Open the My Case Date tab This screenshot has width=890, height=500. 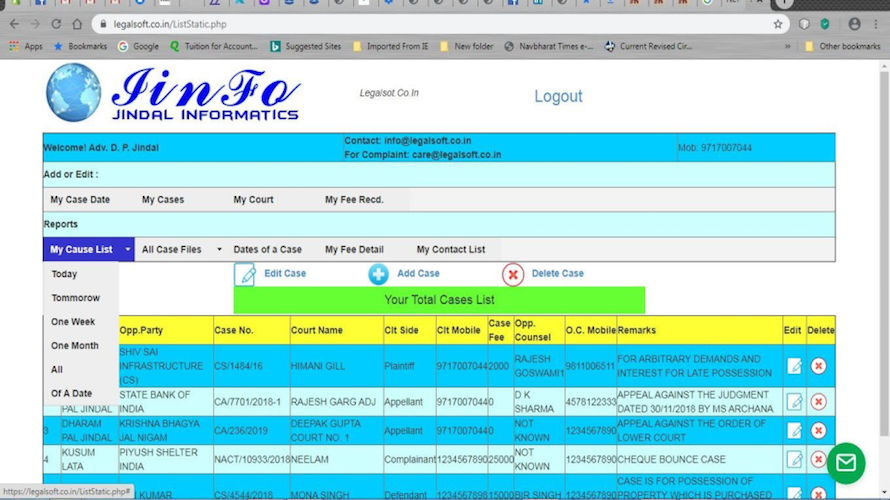(x=80, y=200)
